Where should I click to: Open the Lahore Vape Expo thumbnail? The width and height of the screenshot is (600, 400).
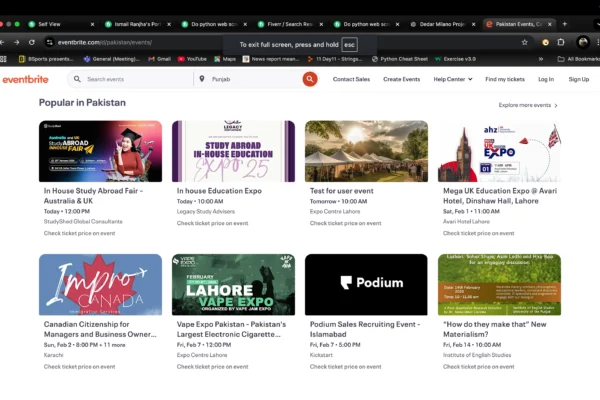233,284
